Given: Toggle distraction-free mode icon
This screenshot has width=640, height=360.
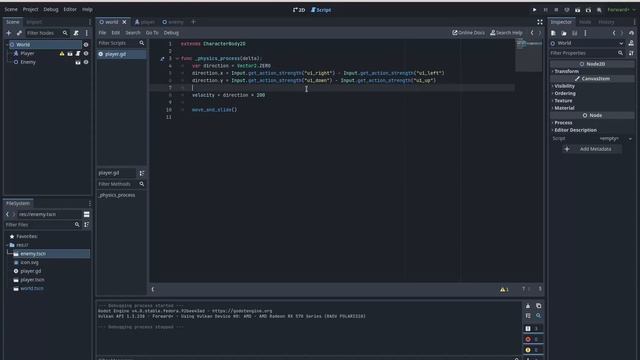Looking at the screenshot, I should click(540, 22).
